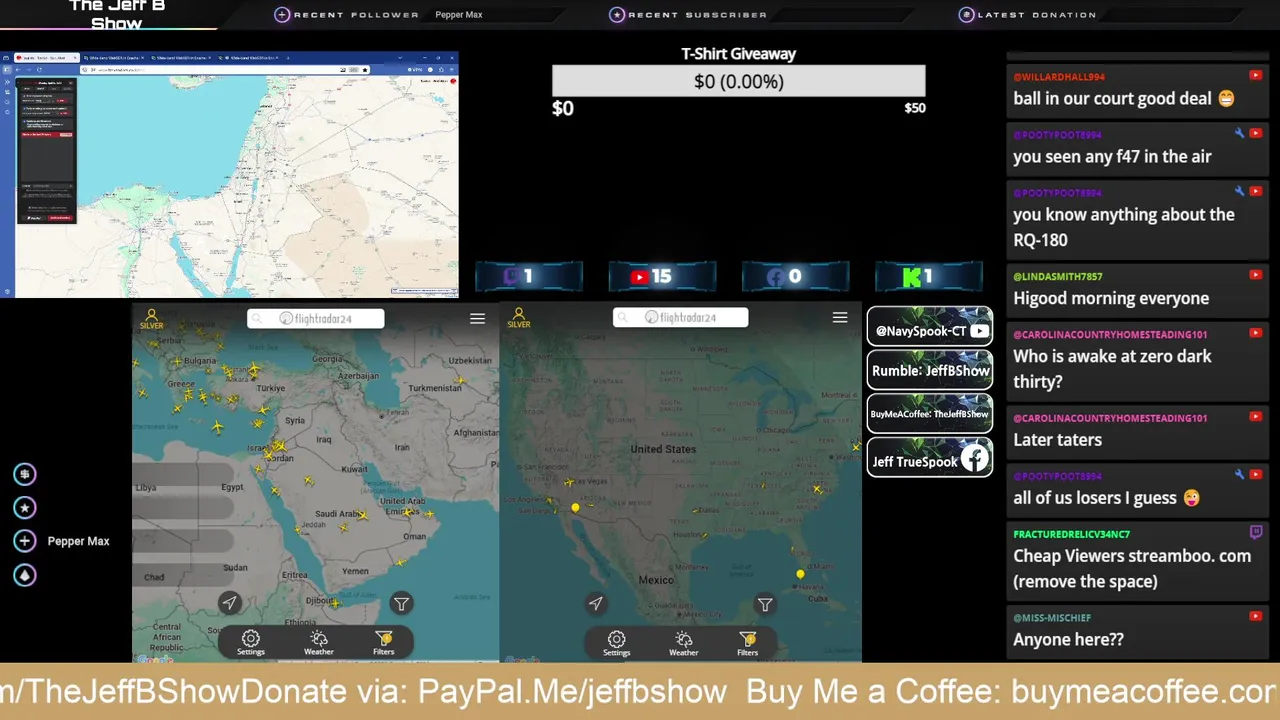Click location arrow button on Middle East map

(x=229, y=602)
